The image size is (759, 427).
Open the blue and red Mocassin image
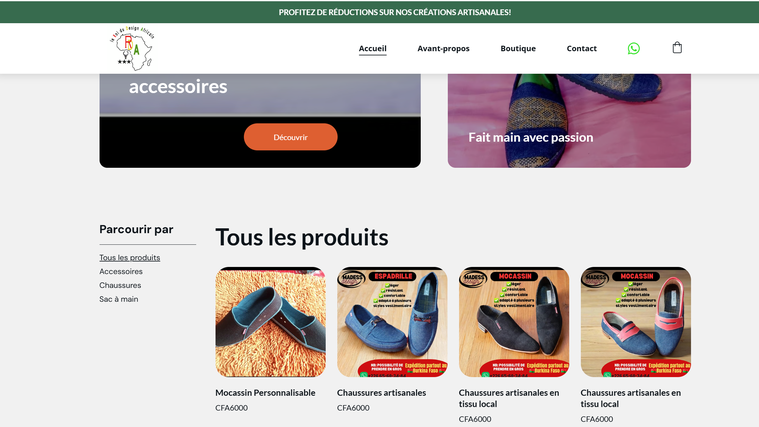pyautogui.click(x=636, y=322)
